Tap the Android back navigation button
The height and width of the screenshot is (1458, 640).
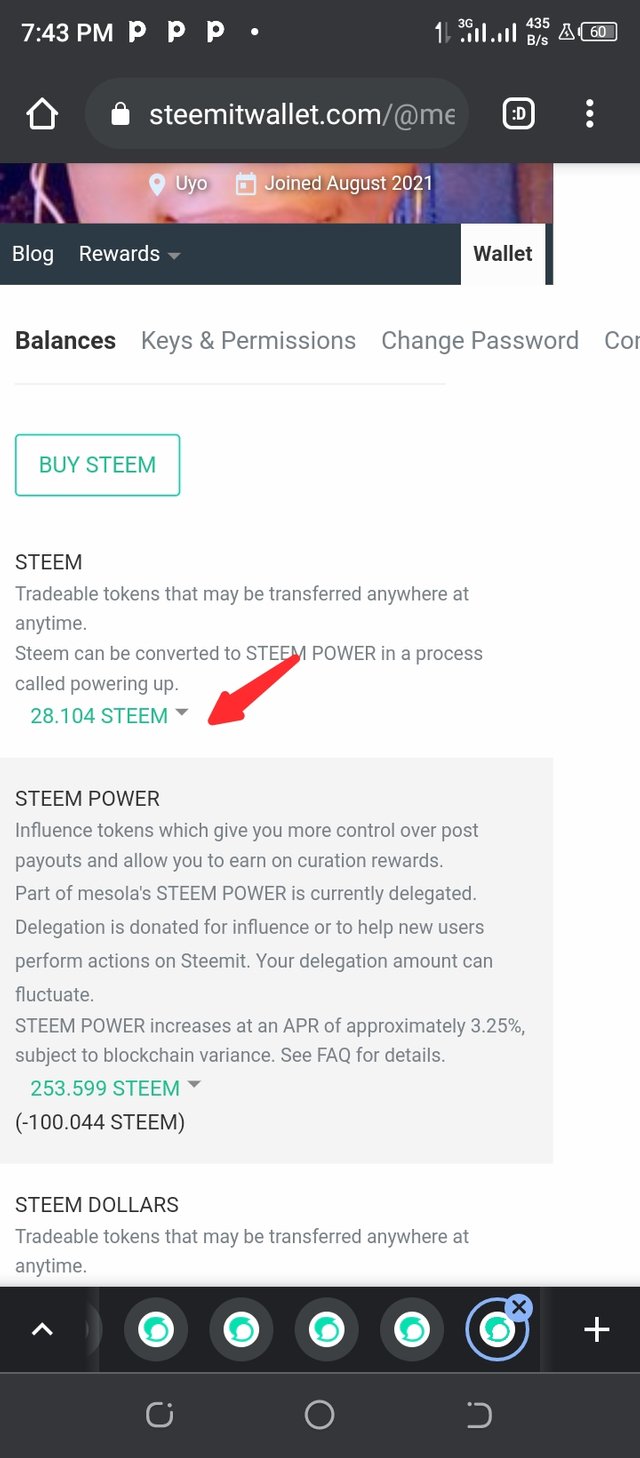pyautogui.click(x=479, y=1415)
